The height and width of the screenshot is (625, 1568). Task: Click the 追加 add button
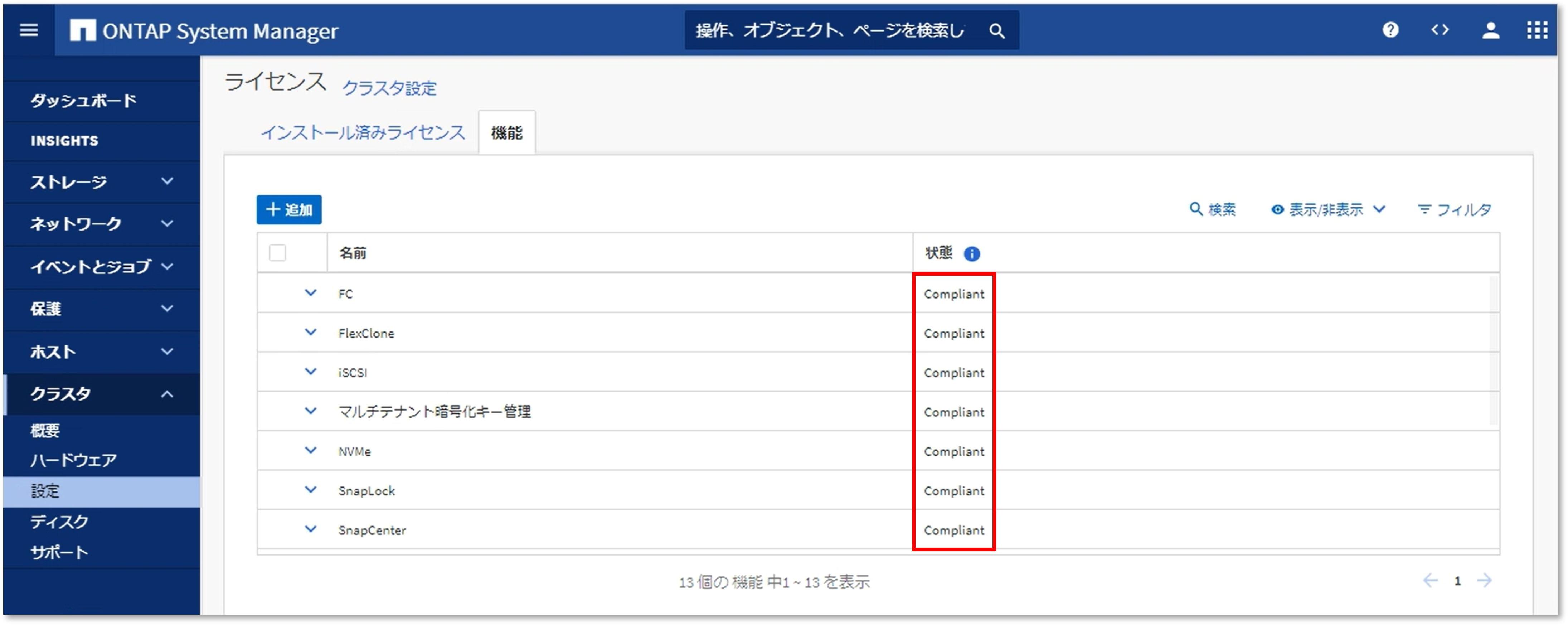[289, 209]
